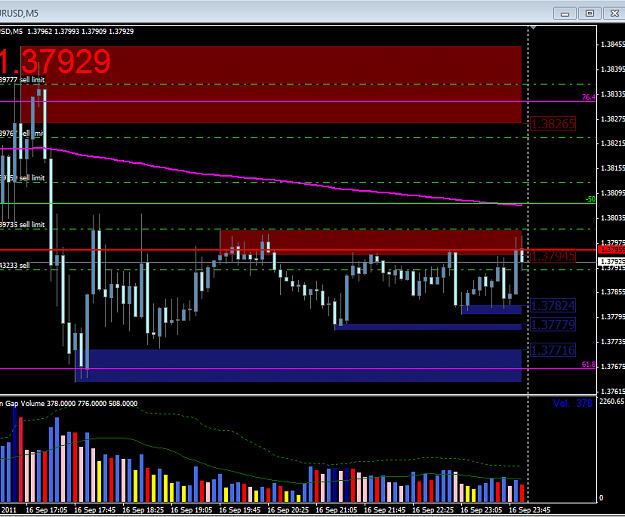Click the 16 Sep 20:25 time label

point(288,510)
